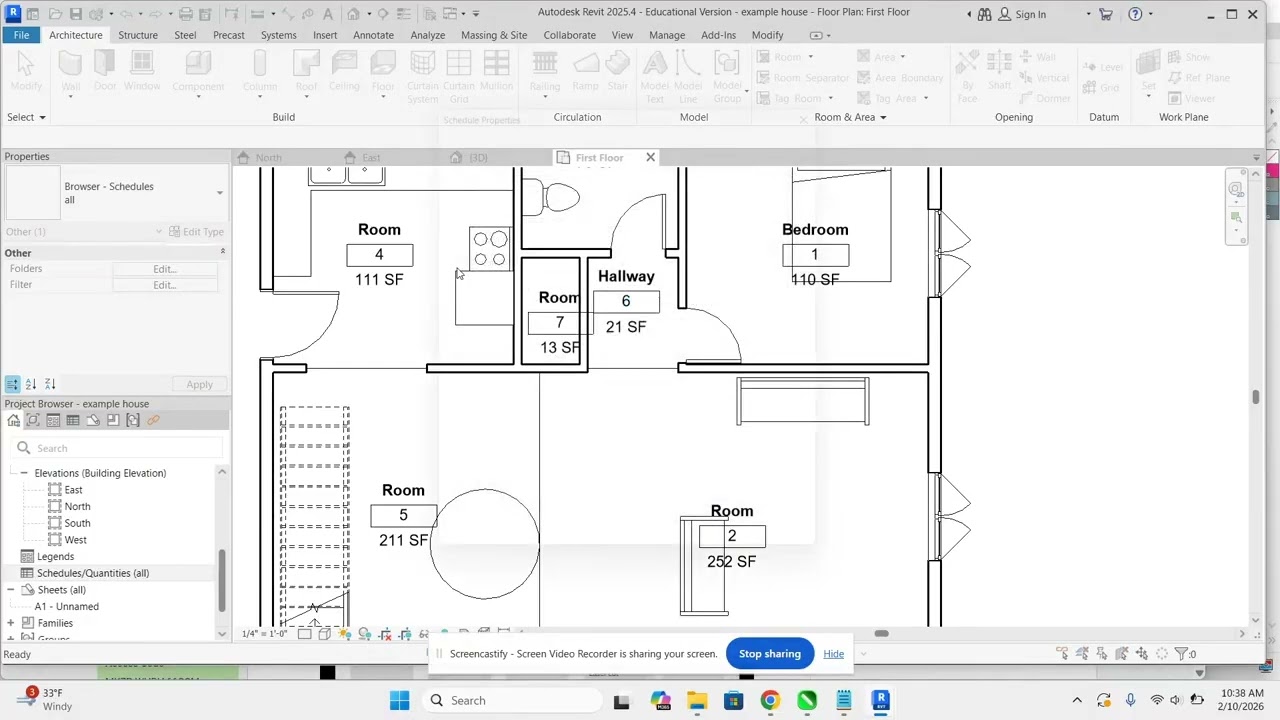Click the Folders Edit button
Viewport: 1280px width, 720px height.
164,269
